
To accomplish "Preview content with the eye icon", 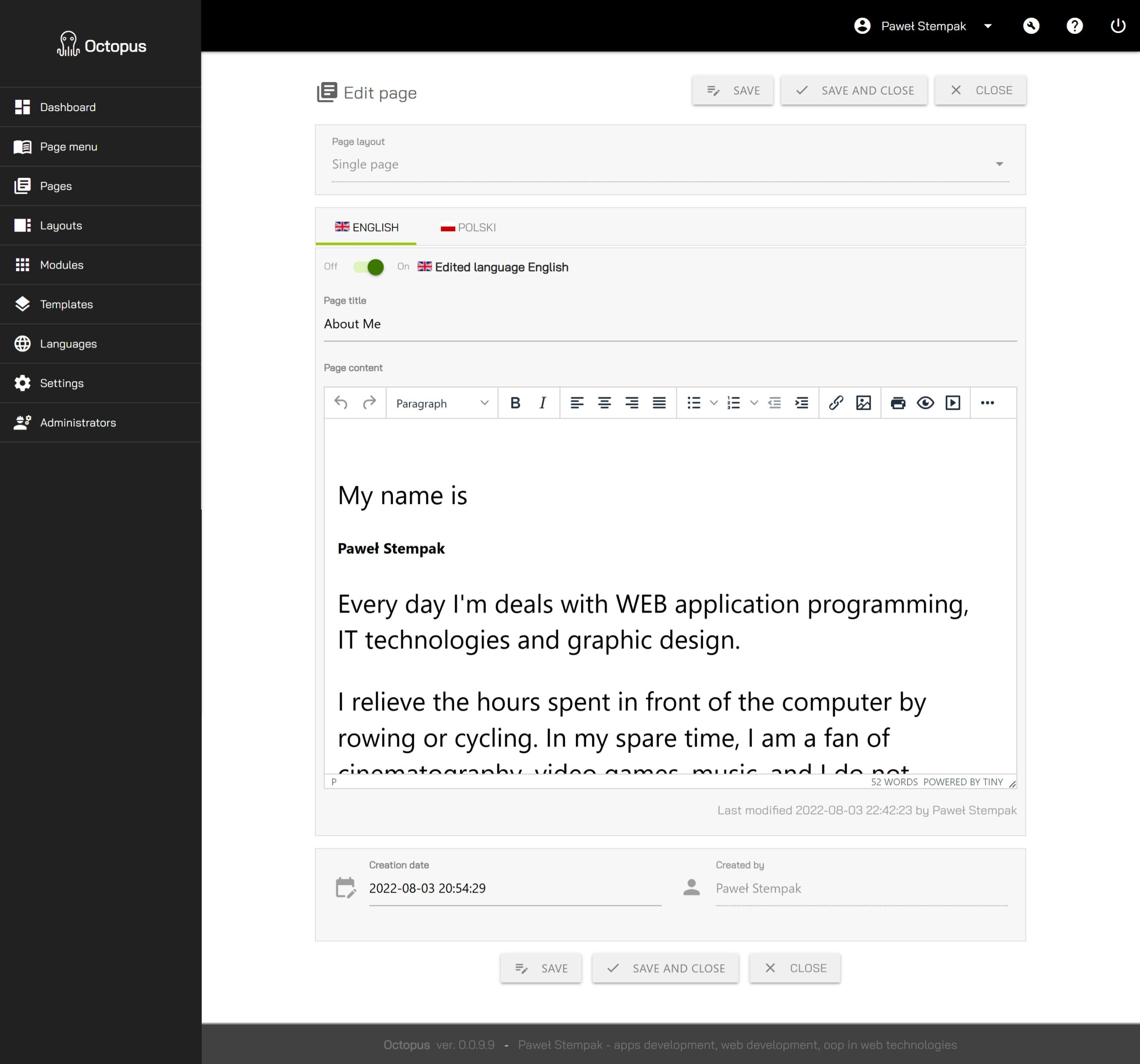I will [x=926, y=403].
